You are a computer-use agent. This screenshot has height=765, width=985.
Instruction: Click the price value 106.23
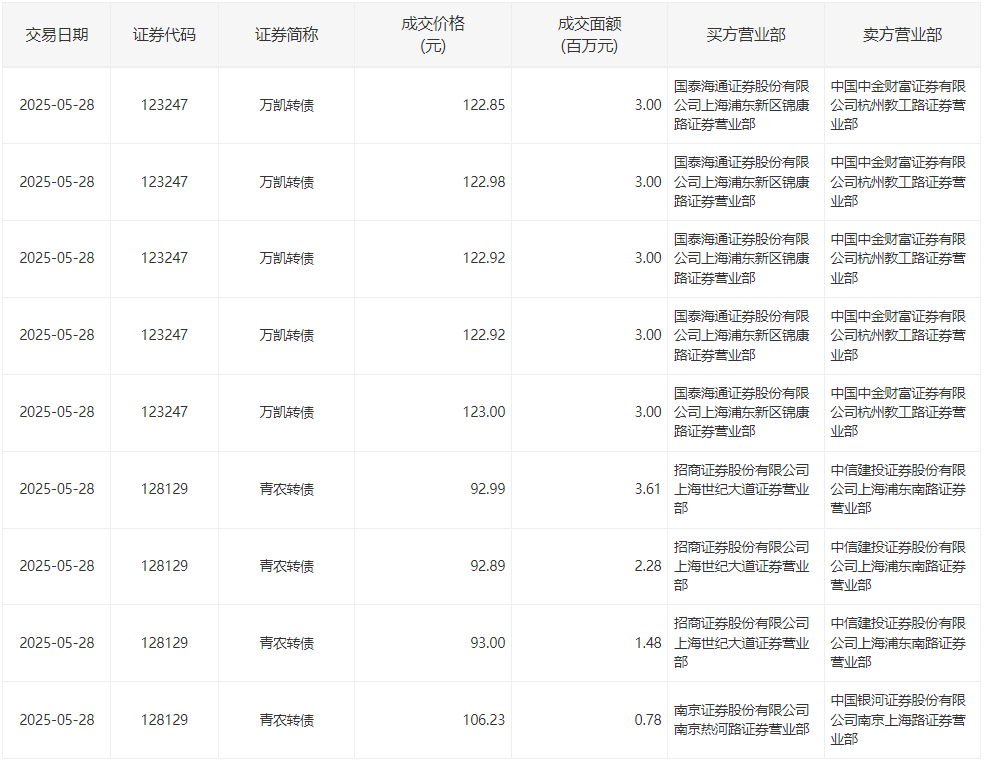click(x=484, y=720)
